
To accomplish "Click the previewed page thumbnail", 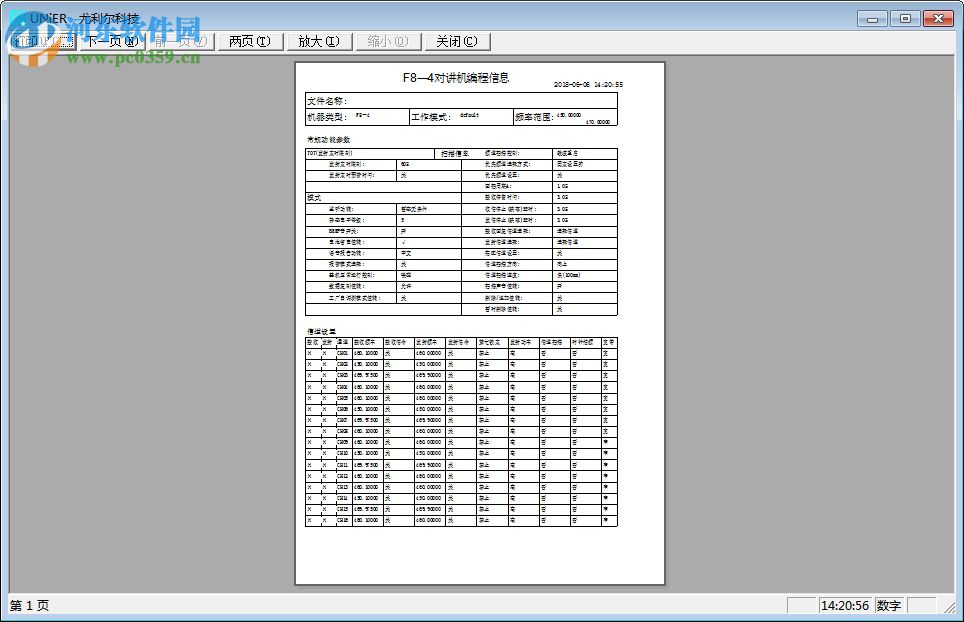I will pos(480,323).
